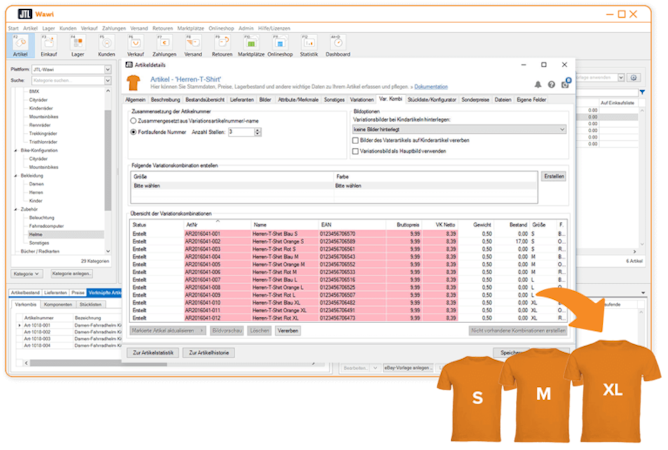Open the Versand toolbar icon
Screen dimensions: 668x450
pyautogui.click(x=193, y=46)
